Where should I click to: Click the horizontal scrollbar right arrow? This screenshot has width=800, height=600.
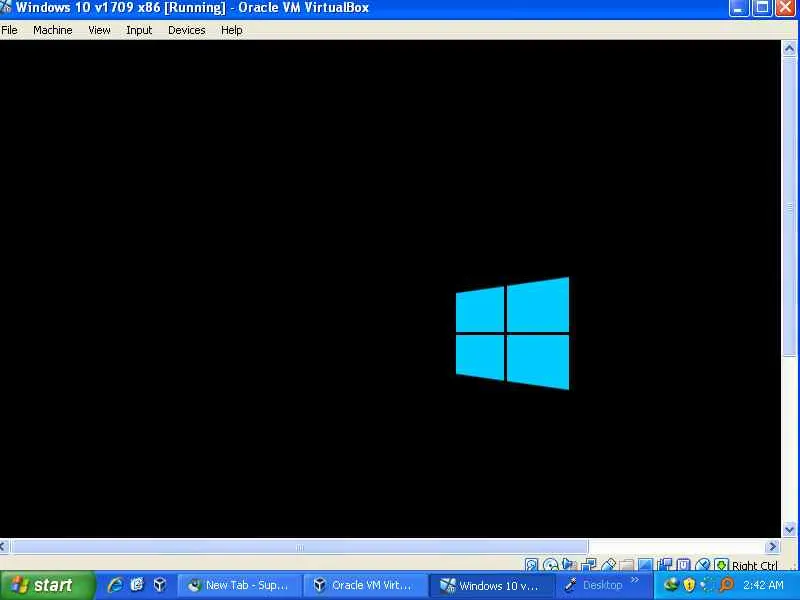pos(772,546)
